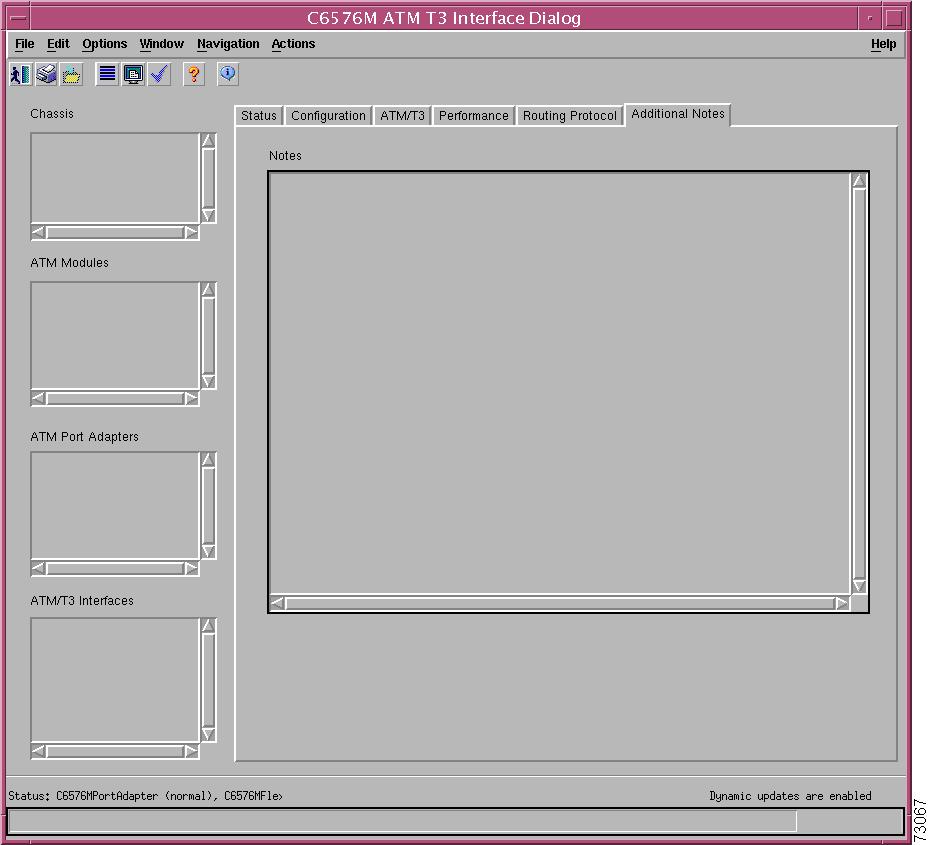
Task: Click ATM Modules list scroll up arrow
Action: tap(208, 289)
